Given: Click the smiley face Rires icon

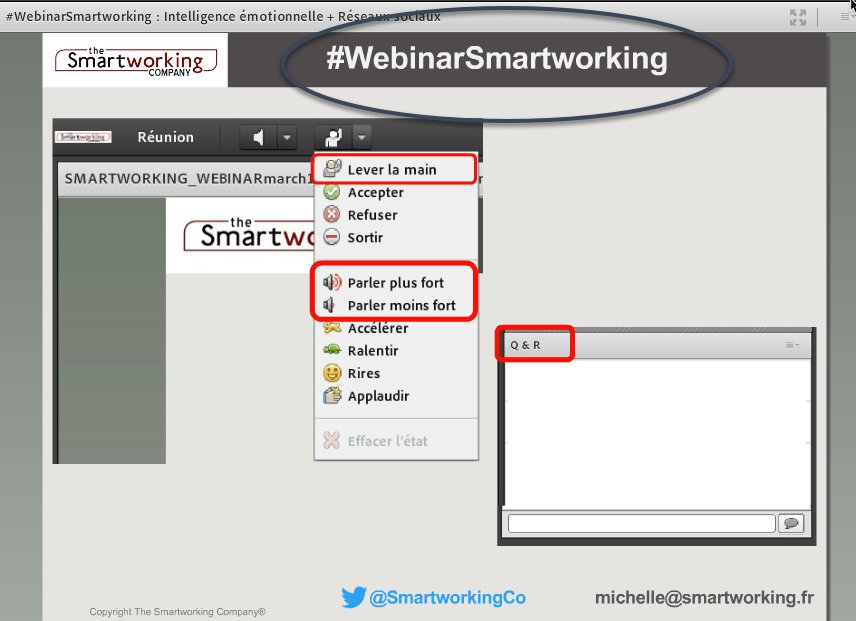Looking at the screenshot, I should pyautogui.click(x=332, y=373).
